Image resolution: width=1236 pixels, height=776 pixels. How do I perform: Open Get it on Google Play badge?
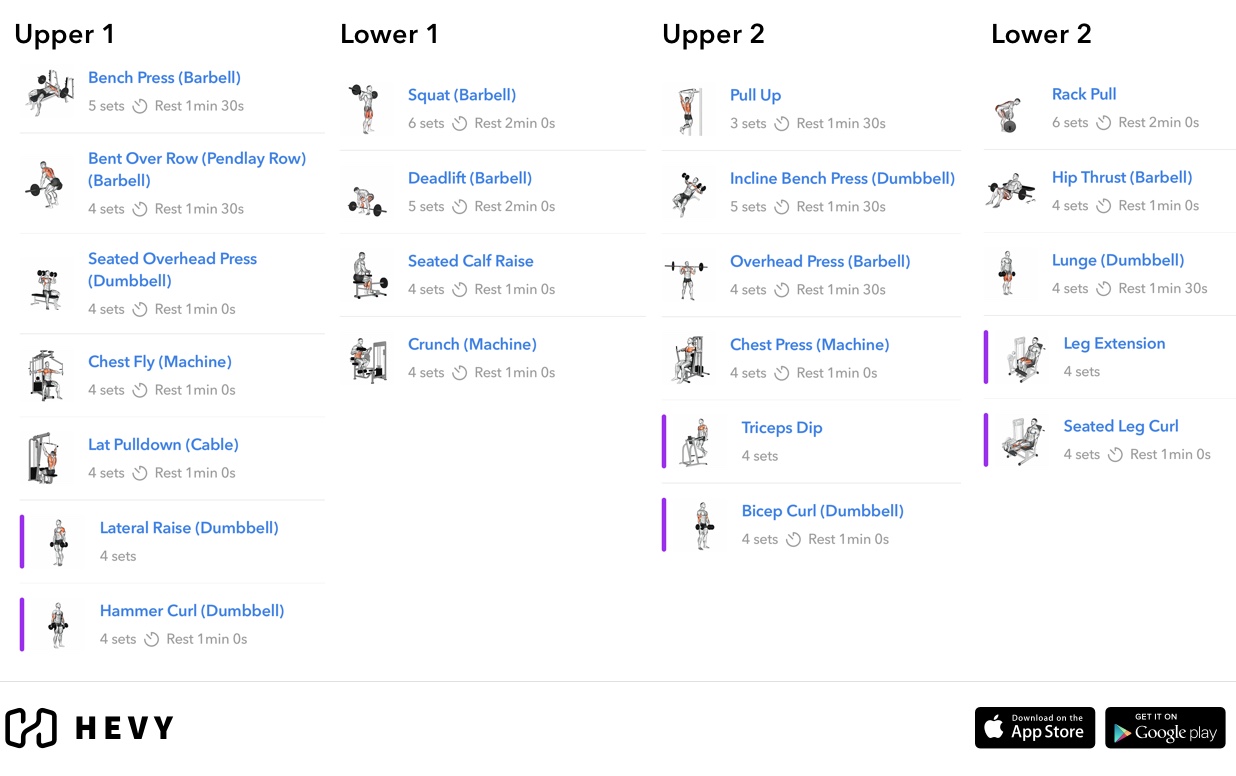1165,728
